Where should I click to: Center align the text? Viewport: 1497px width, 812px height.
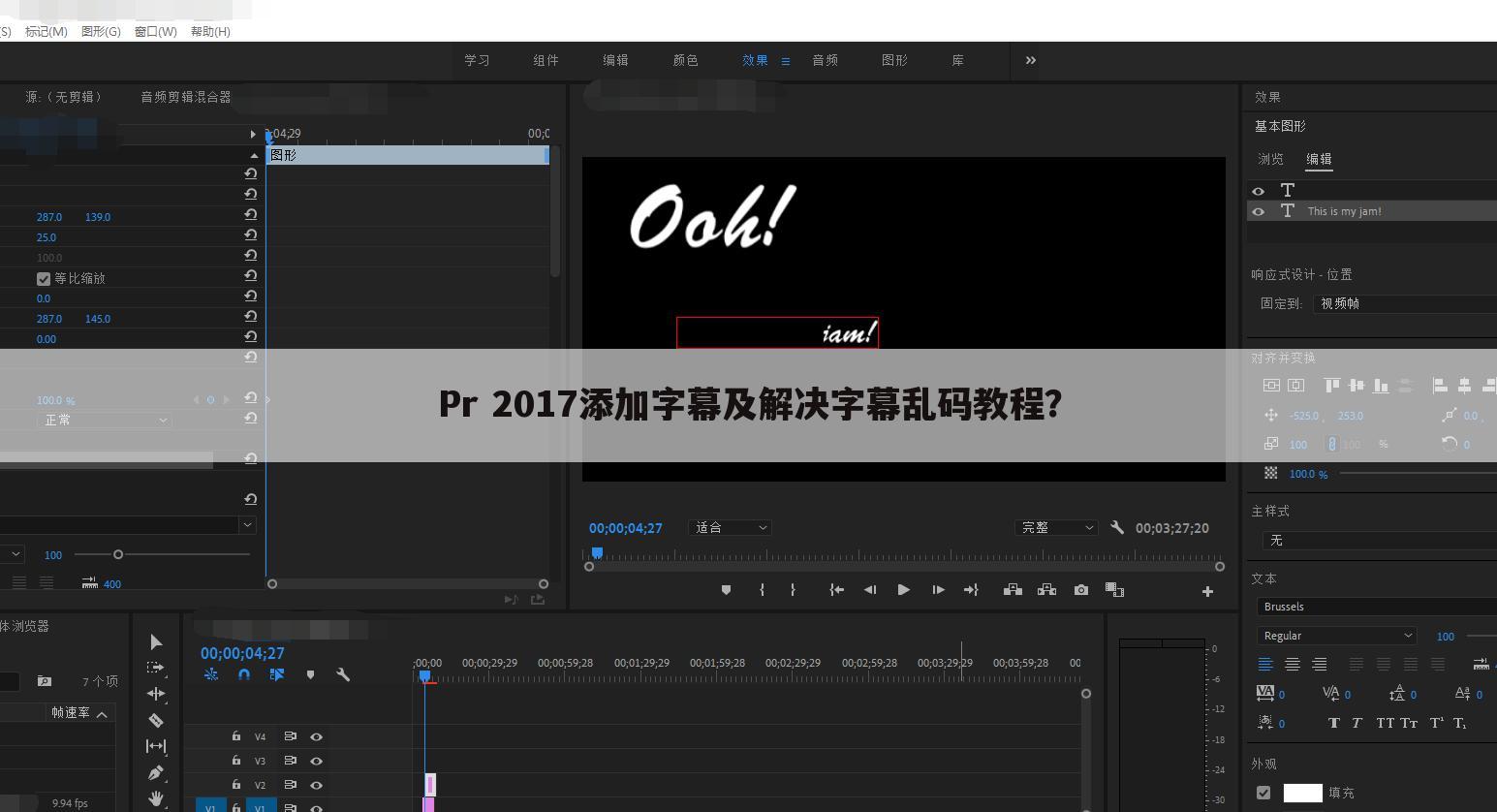[1293, 665]
